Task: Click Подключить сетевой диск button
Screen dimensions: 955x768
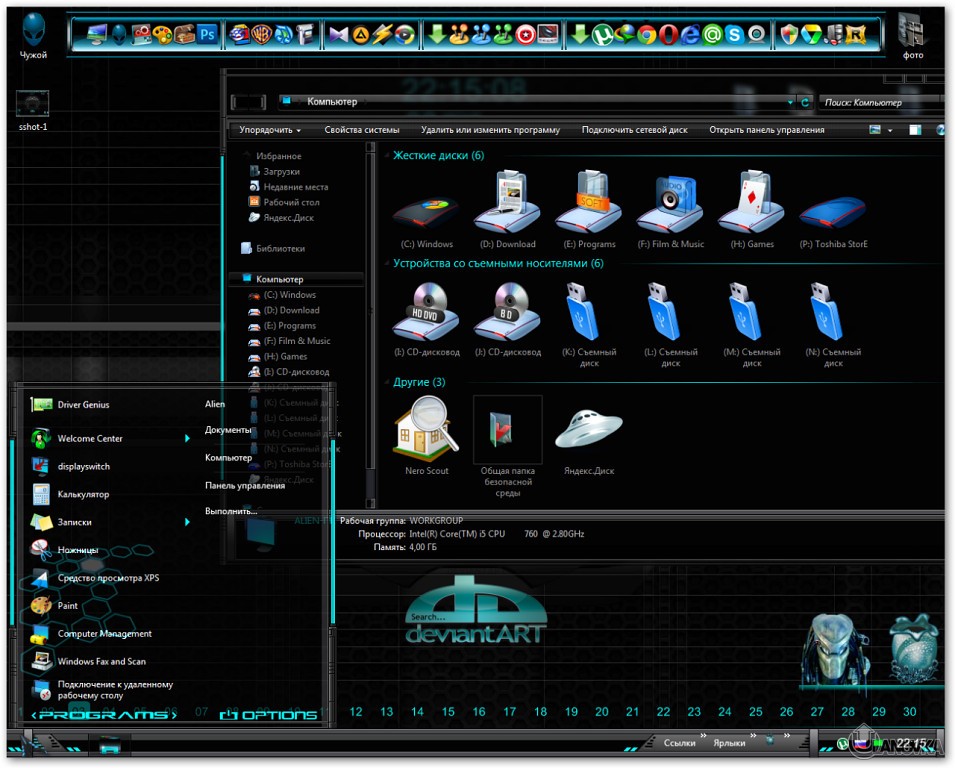Action: point(634,130)
